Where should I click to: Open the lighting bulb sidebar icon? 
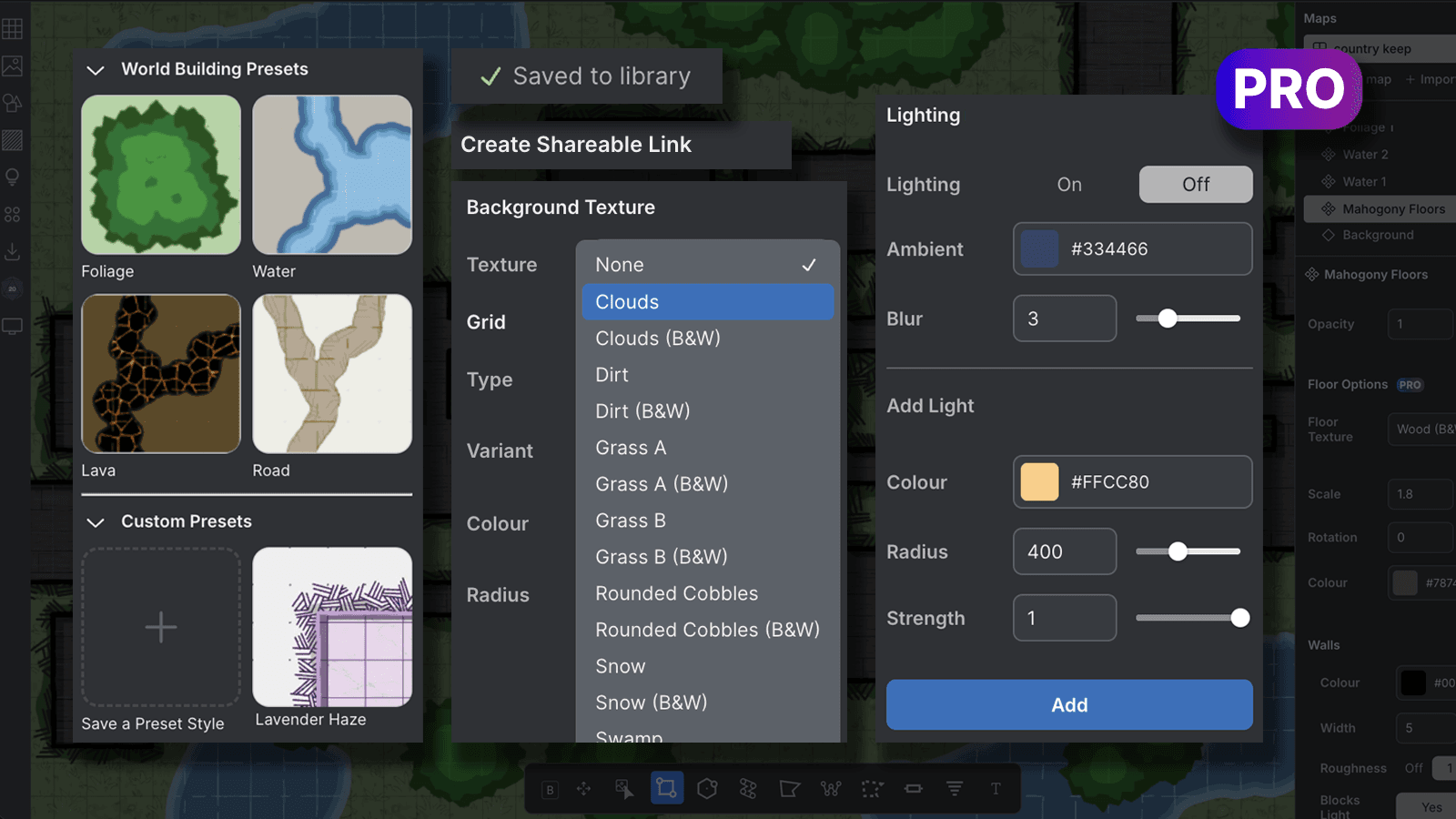click(13, 177)
